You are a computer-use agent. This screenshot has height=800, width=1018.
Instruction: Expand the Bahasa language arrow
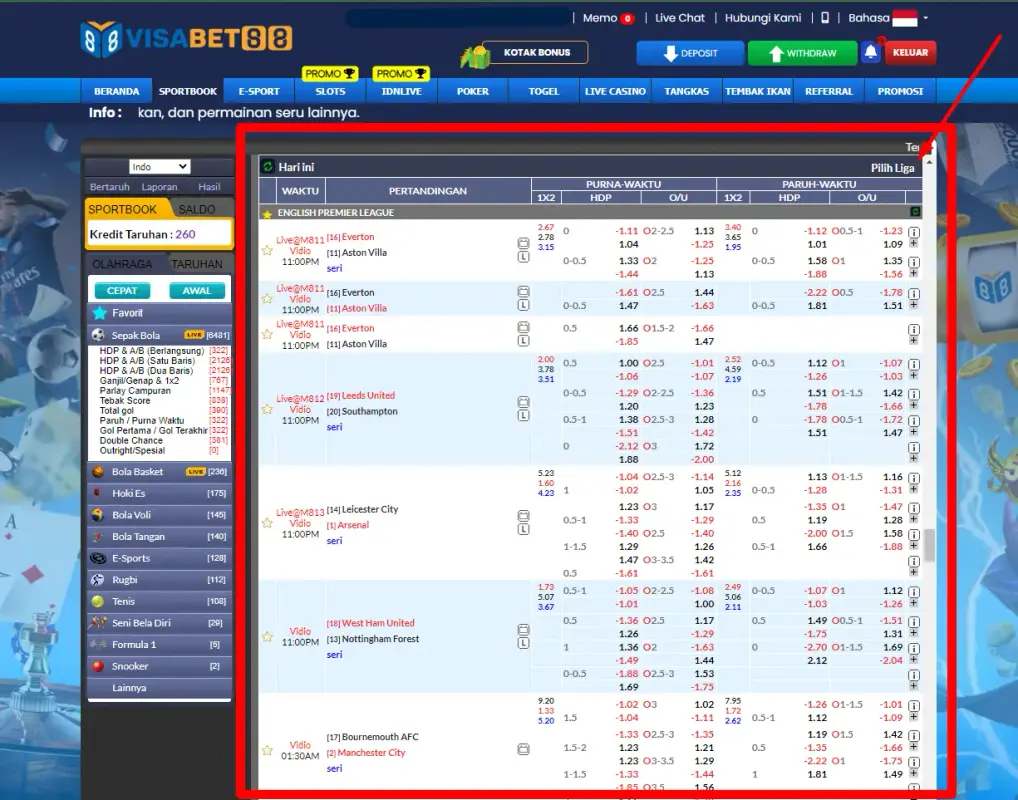point(926,18)
